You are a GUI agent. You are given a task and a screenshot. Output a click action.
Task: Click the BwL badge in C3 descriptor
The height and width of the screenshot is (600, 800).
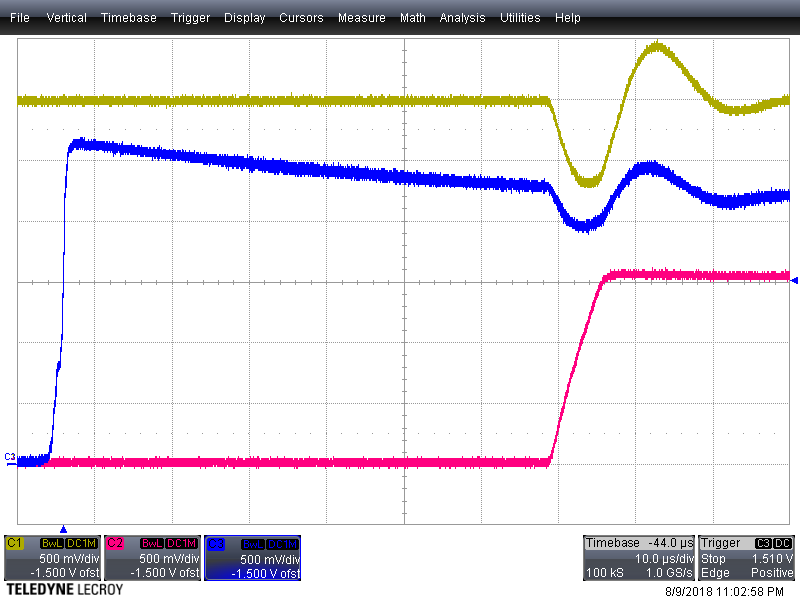(x=253, y=544)
